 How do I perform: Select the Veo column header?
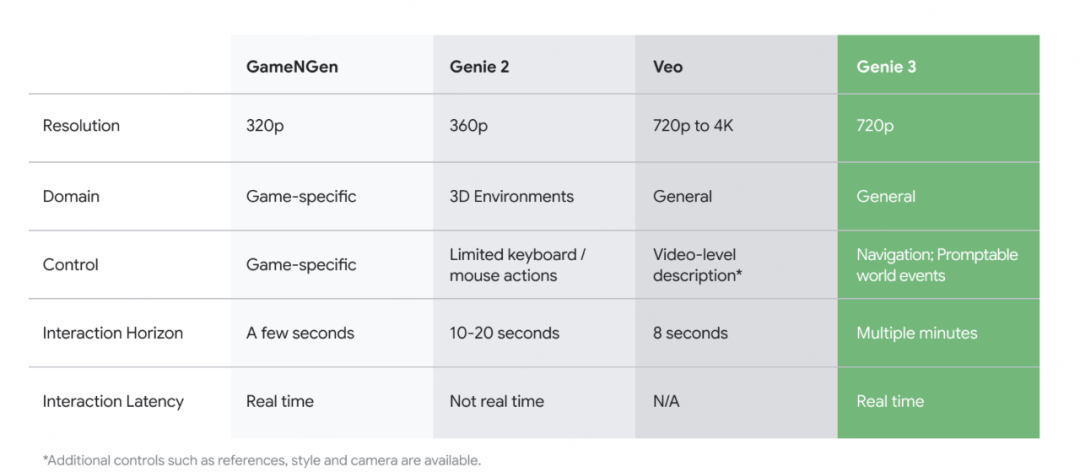click(x=669, y=67)
